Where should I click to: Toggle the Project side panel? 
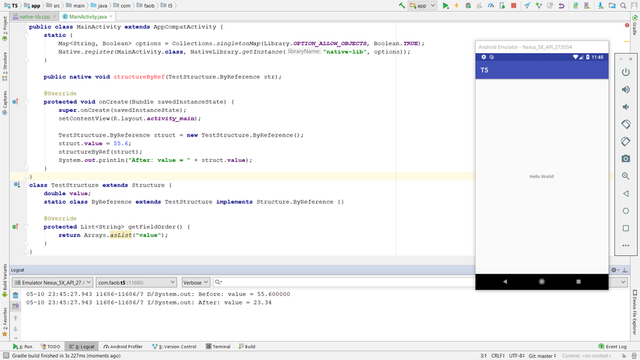[5, 29]
